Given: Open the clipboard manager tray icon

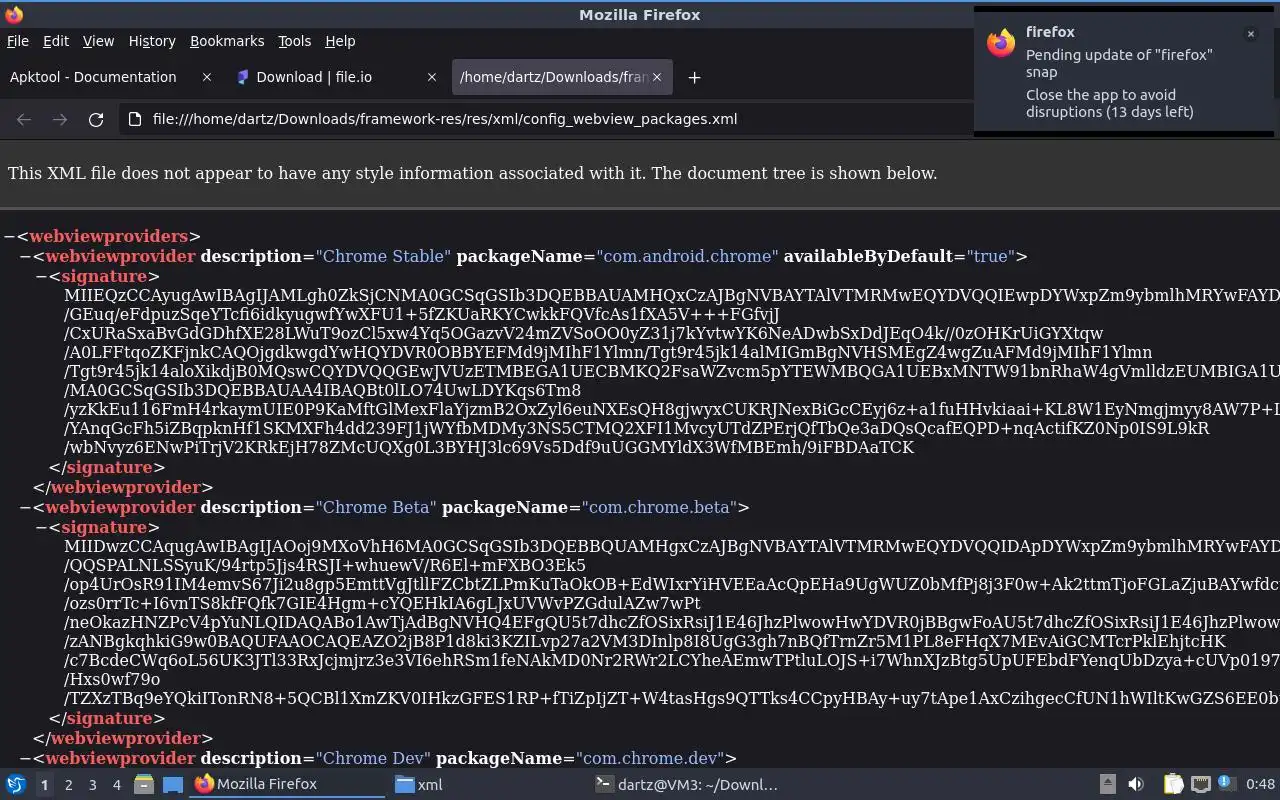Looking at the screenshot, I should (x=1173, y=784).
